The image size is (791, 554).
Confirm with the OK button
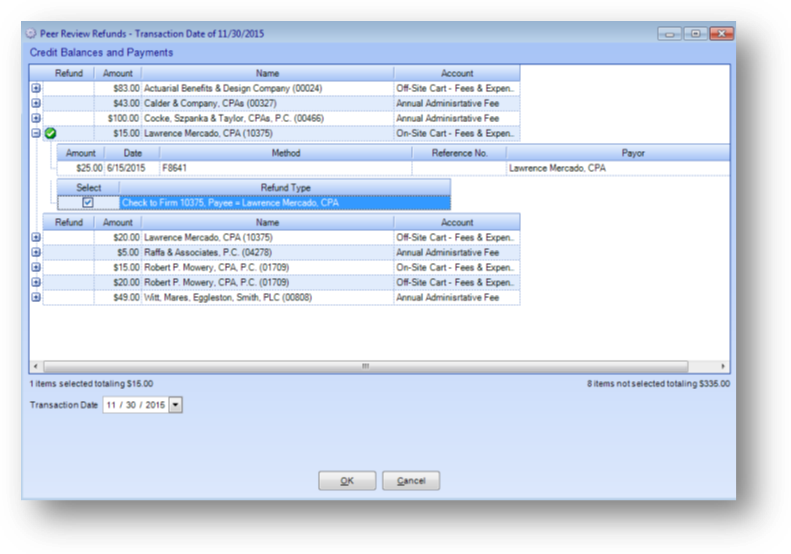point(347,481)
